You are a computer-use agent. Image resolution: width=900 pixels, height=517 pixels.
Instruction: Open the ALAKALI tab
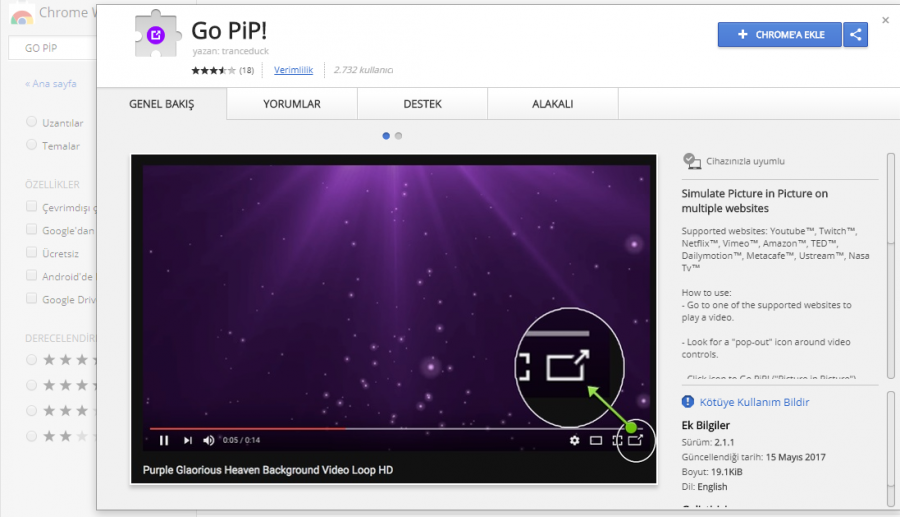point(552,104)
